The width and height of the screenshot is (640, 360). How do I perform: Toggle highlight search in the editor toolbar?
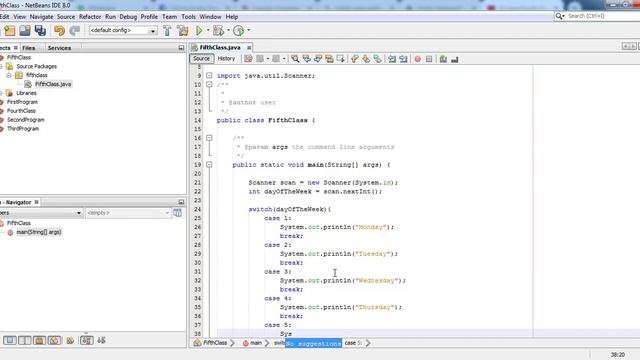coord(329,59)
